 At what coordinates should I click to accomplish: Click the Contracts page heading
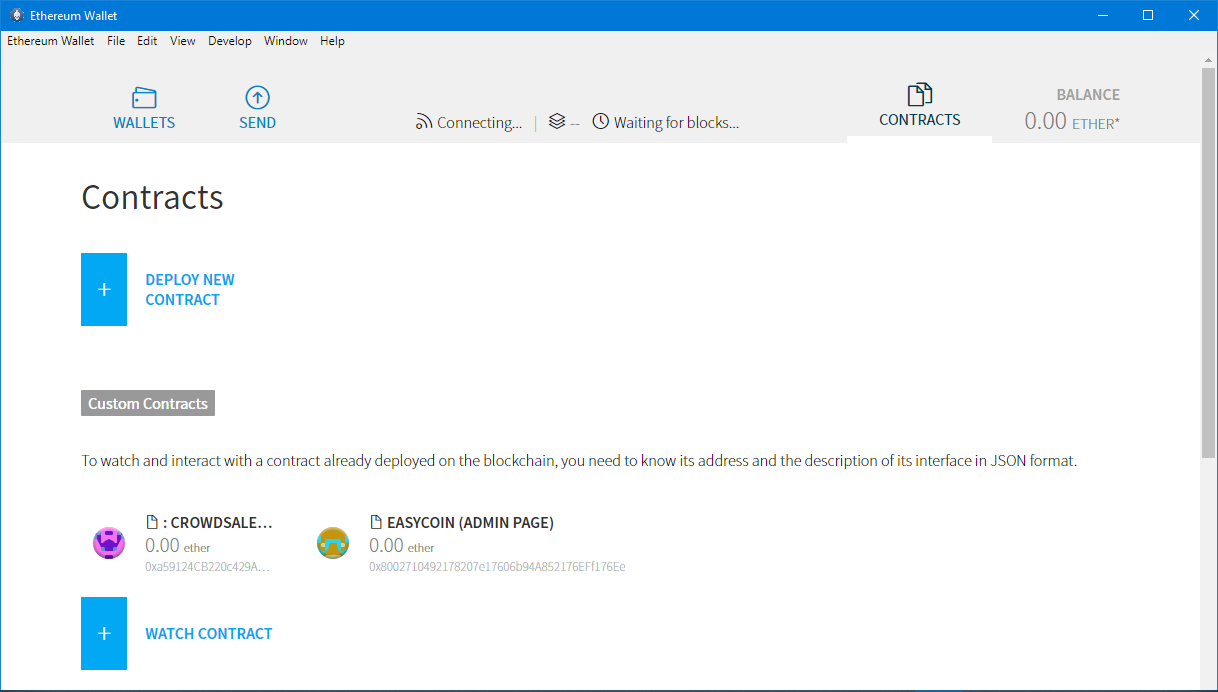(x=152, y=197)
